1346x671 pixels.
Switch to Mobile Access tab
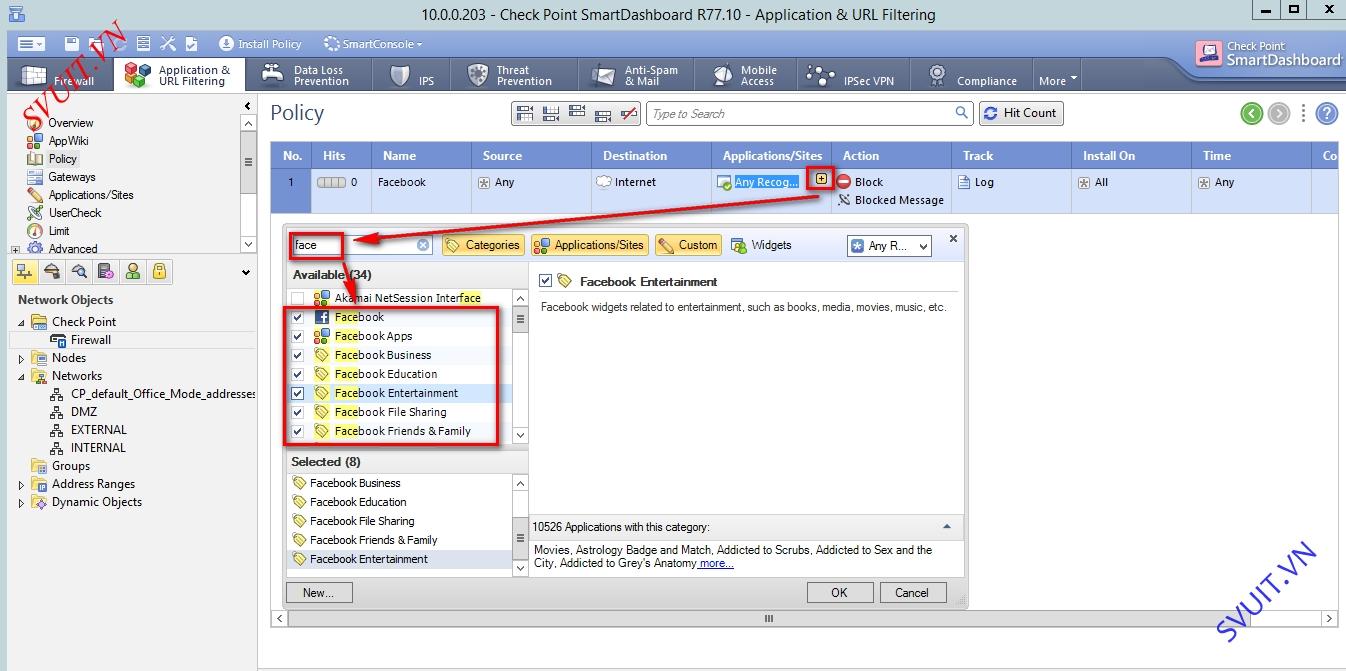[745, 76]
